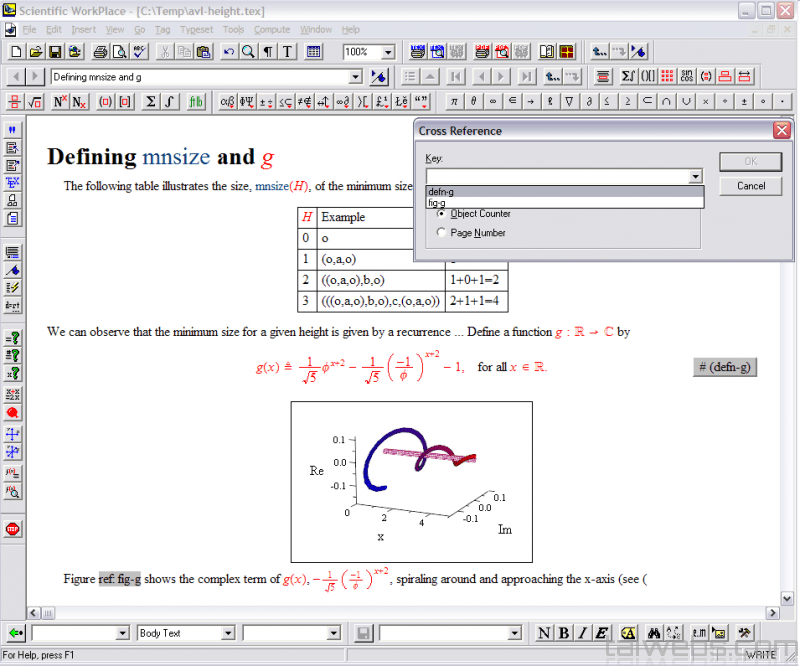
Task: Cancel the Cross Reference dialog
Action: click(750, 185)
